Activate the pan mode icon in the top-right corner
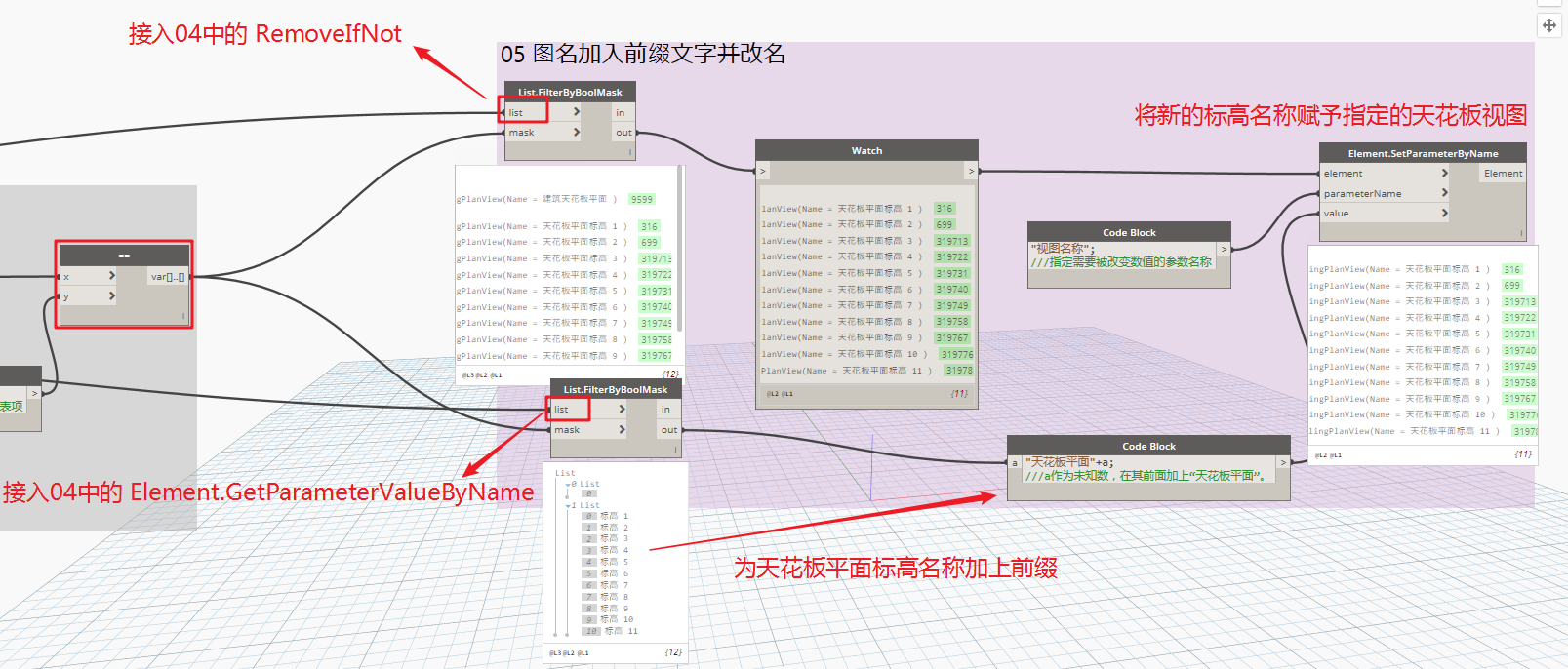Screen dimensions: 1568x669 click(1549, 25)
